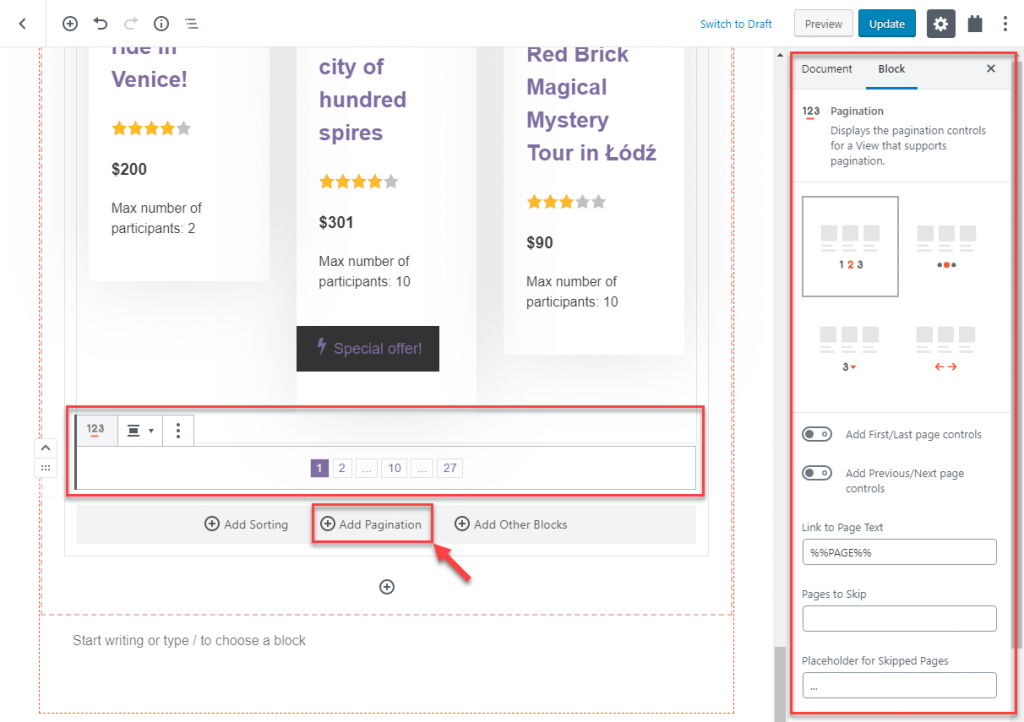This screenshot has height=722, width=1024.
Task: Click Max number of participants: 2 text
Action: click(x=156, y=218)
